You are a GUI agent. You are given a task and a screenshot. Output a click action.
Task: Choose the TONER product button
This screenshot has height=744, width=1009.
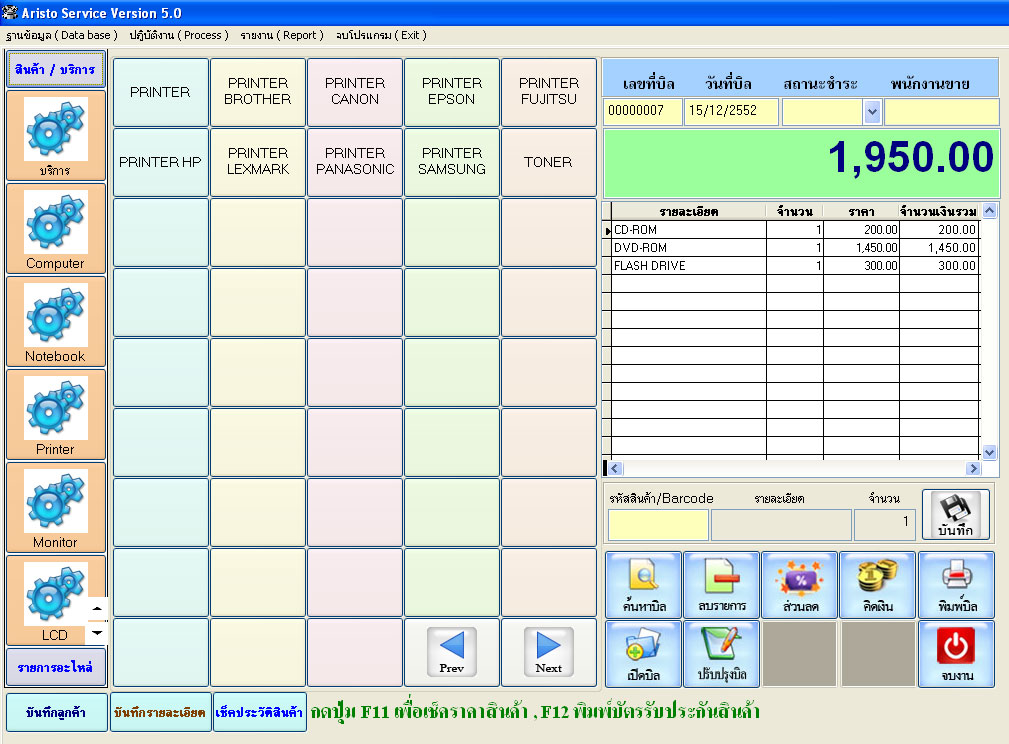point(548,162)
